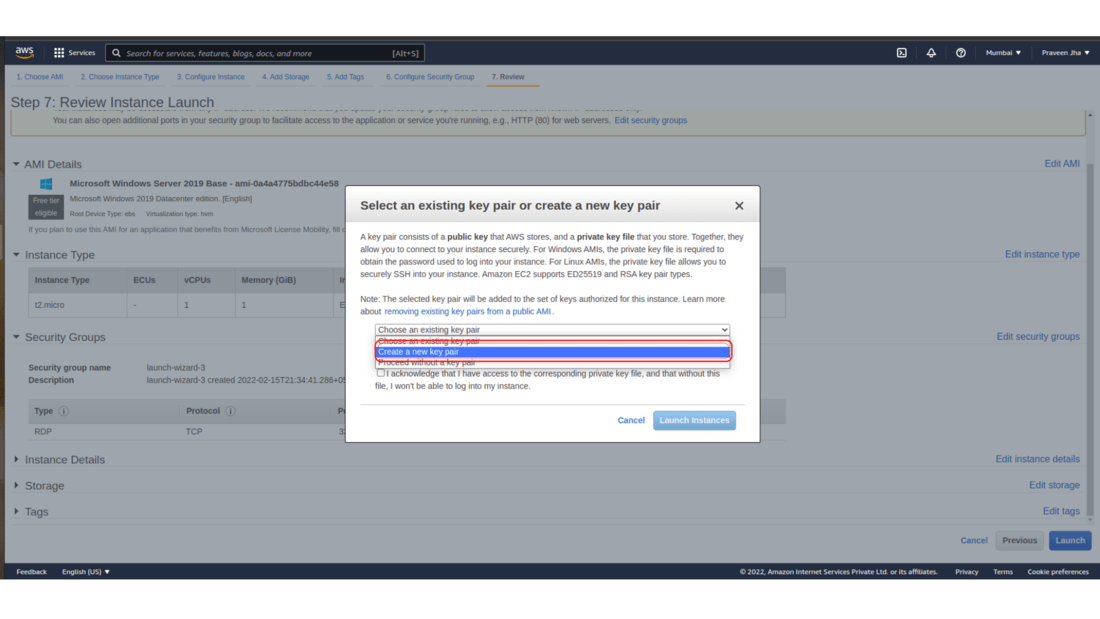Click the Edit instance type link

pos(1042,254)
